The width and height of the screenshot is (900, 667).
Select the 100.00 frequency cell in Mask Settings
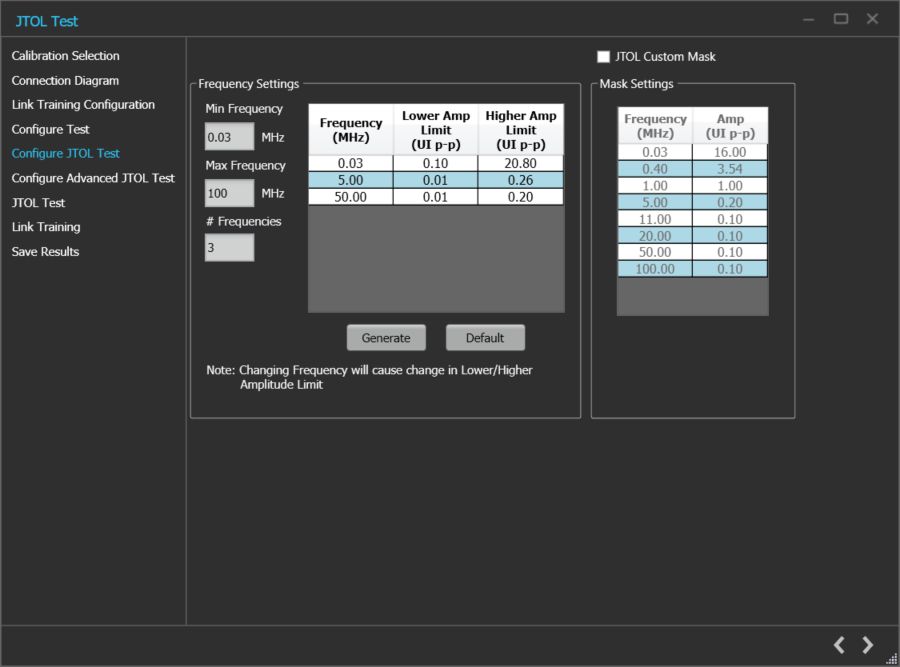pyautogui.click(x=655, y=269)
